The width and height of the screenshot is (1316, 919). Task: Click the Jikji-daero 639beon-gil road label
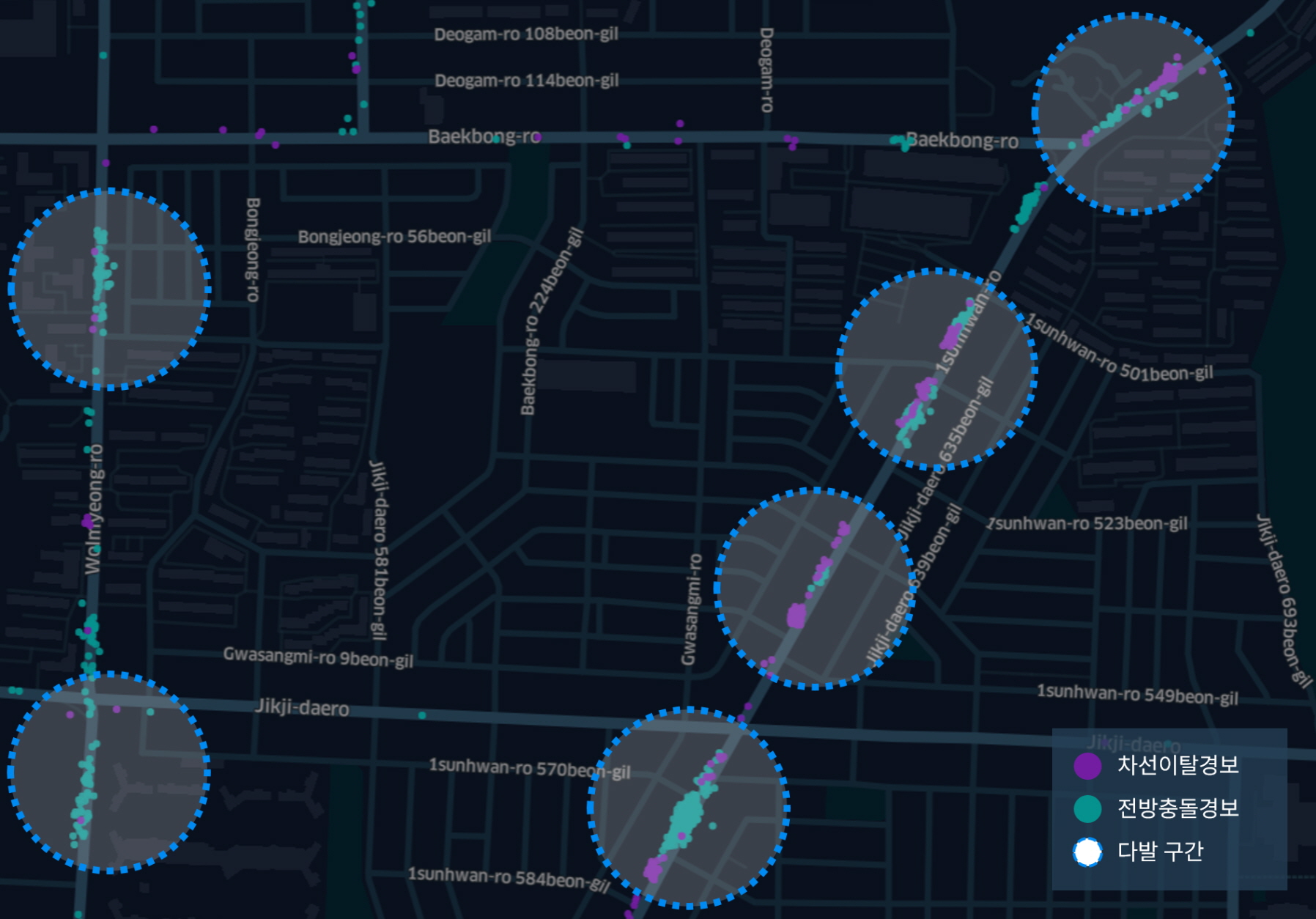(912, 583)
